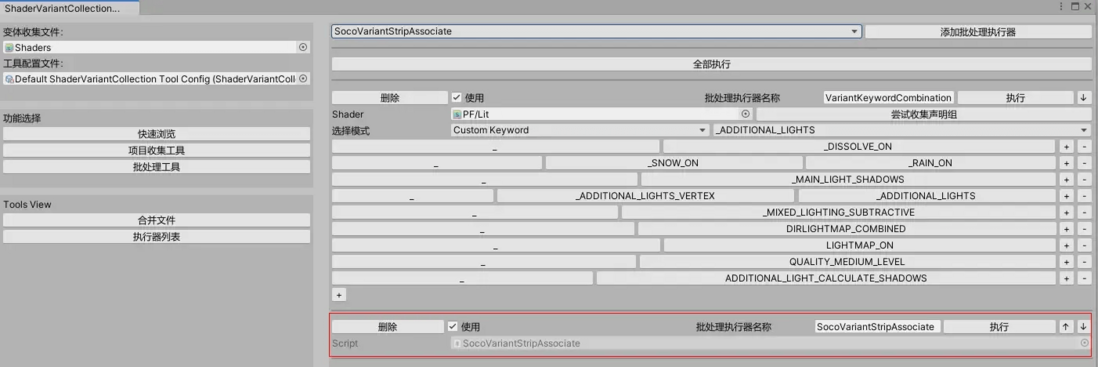Add new keyword group with bottom plus button
1098x367 pixels.
tap(338, 295)
